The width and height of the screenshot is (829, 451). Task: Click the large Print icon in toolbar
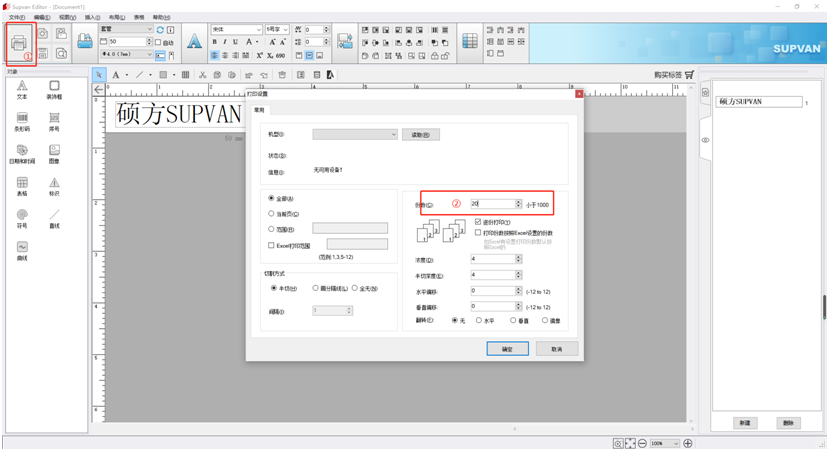click(19, 42)
